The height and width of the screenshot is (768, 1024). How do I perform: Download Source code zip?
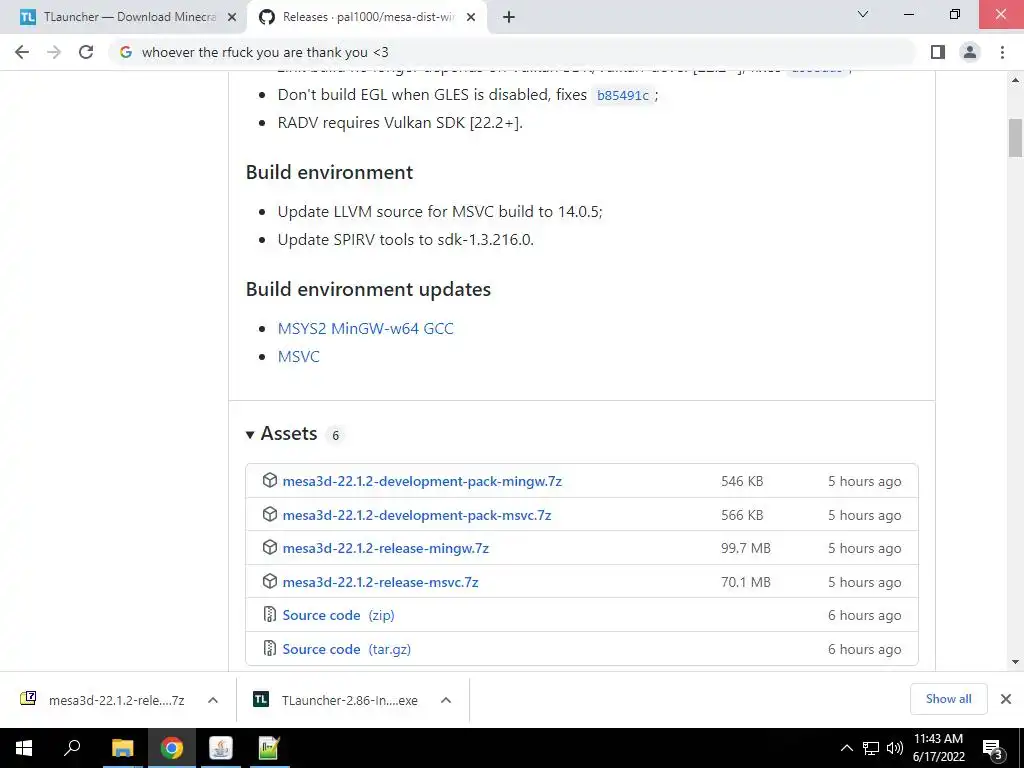coord(338,615)
